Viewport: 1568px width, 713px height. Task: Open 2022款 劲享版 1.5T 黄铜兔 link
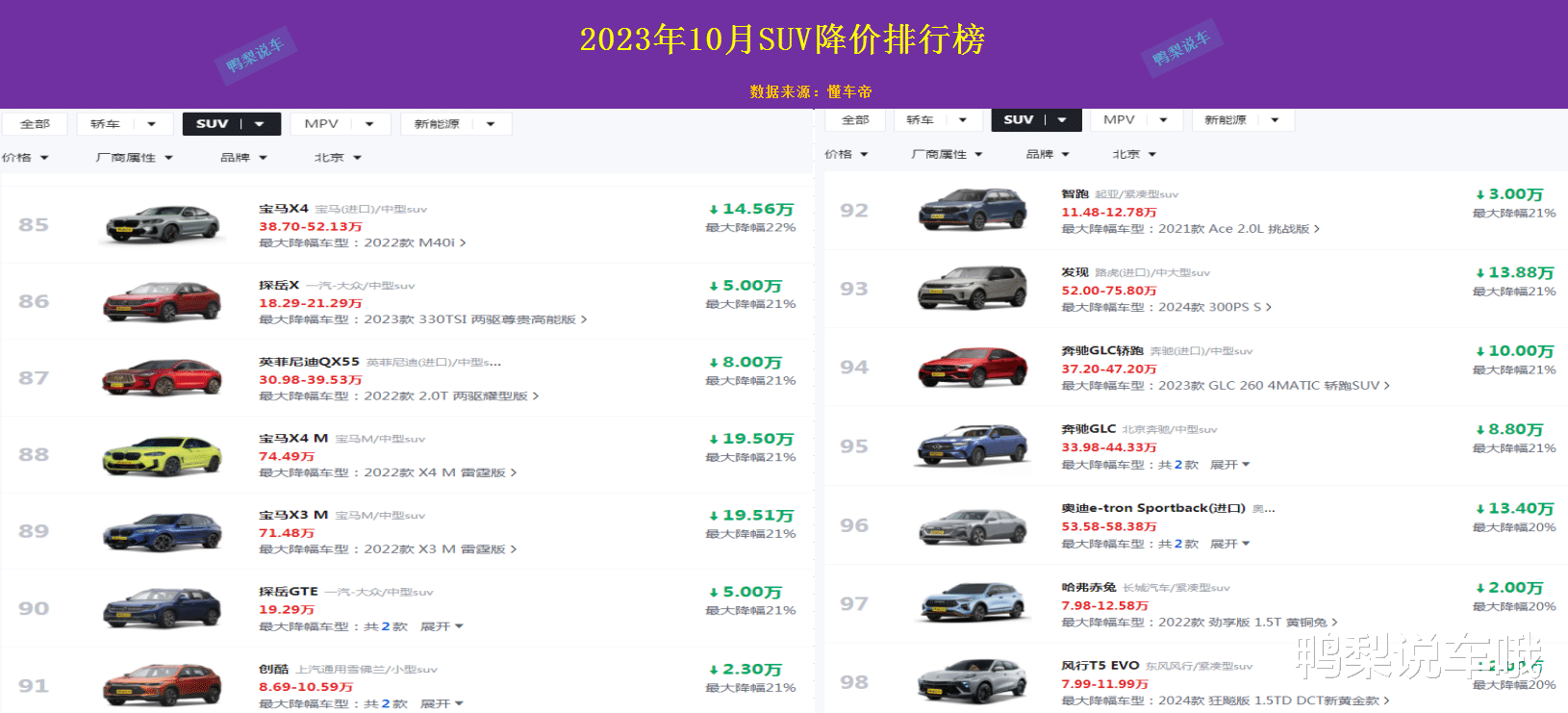(x=1248, y=622)
